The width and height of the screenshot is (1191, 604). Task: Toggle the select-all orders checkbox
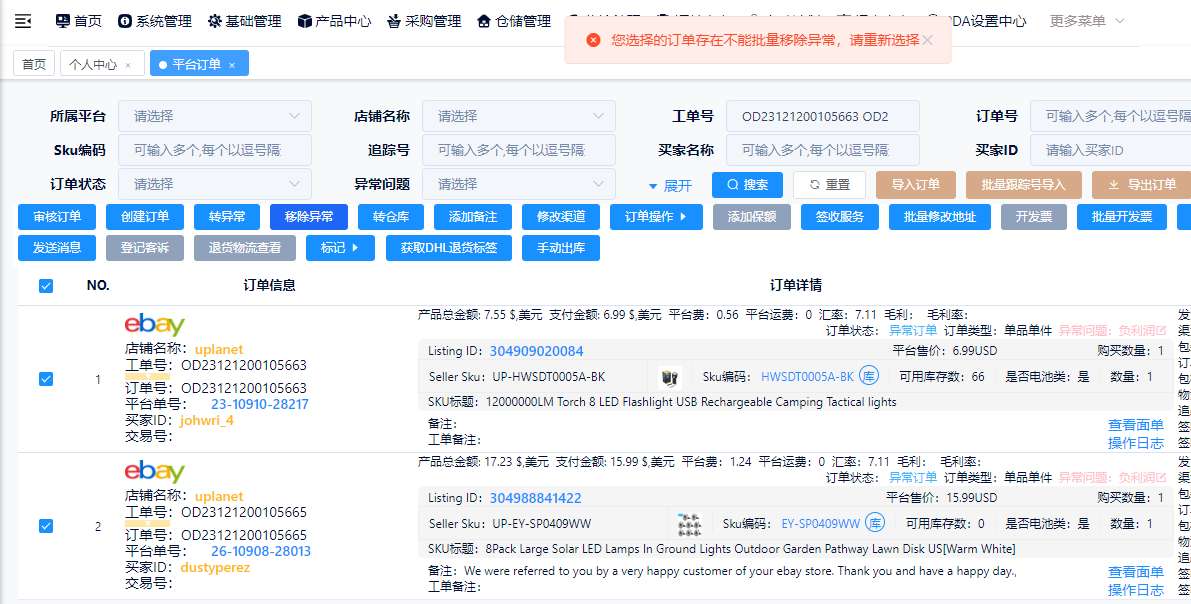click(x=46, y=286)
